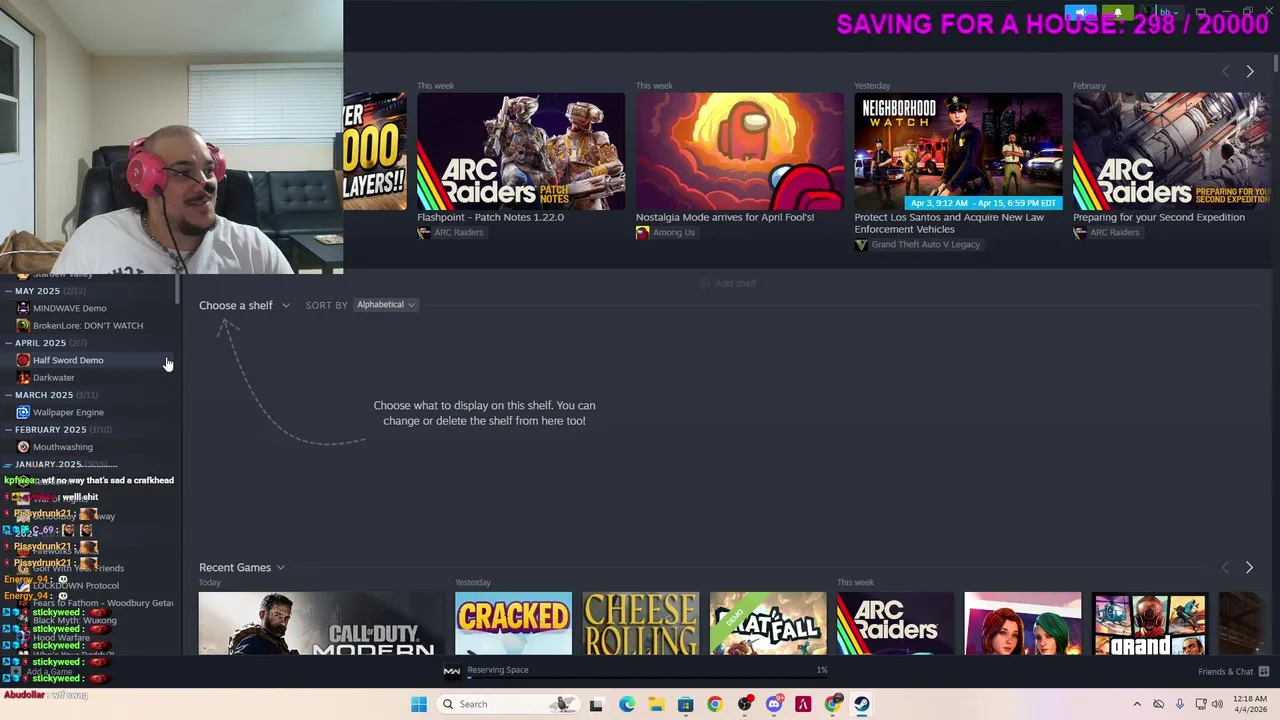The height and width of the screenshot is (720, 1280).
Task: Click ARC Raiders icon under Flashpoint patch notes
Action: point(424,232)
